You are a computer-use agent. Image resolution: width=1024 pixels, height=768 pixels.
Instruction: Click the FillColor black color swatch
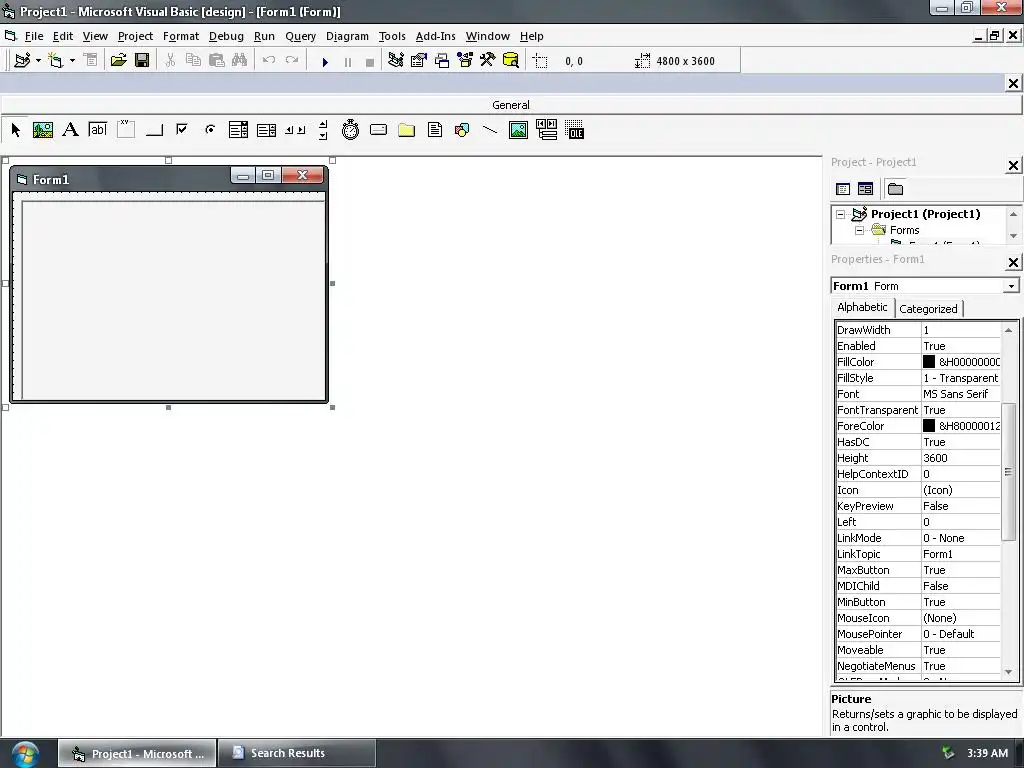tap(929, 362)
